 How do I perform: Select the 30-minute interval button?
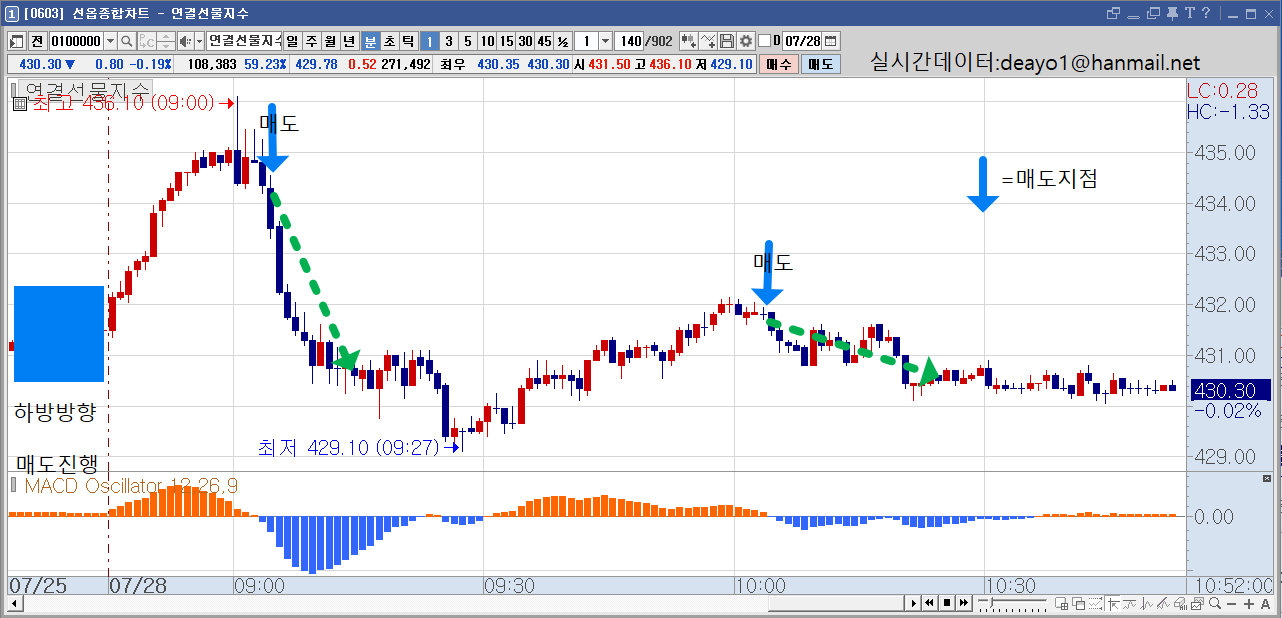click(x=525, y=41)
